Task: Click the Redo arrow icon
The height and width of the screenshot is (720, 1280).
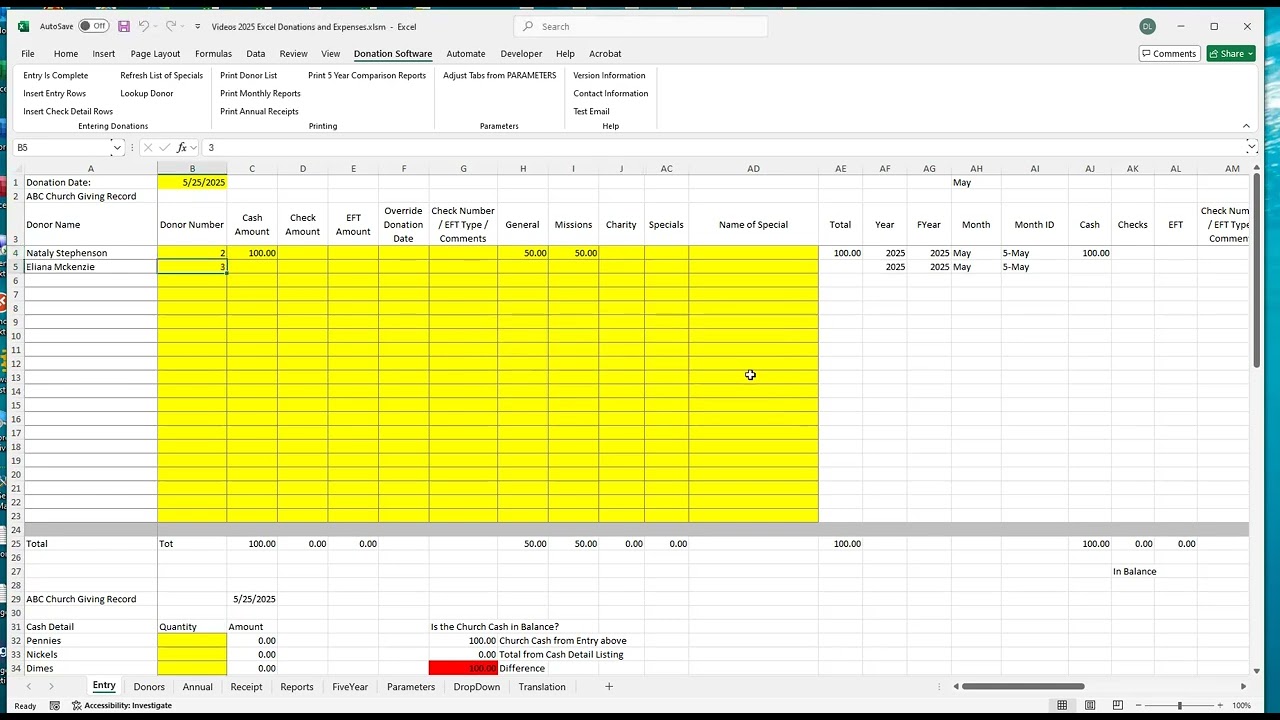Action: (x=171, y=26)
